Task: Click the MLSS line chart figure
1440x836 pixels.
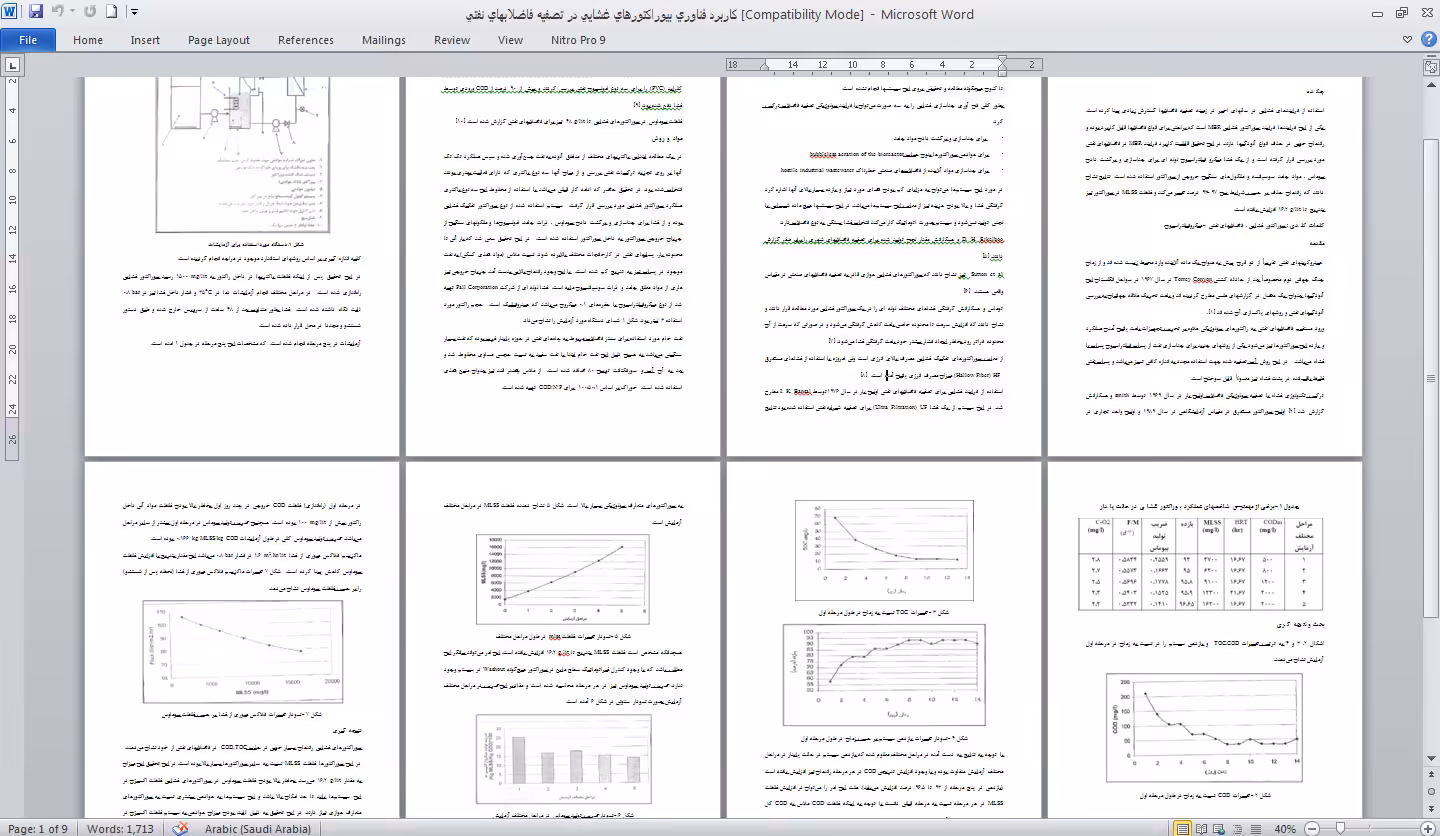Action: coord(563,577)
